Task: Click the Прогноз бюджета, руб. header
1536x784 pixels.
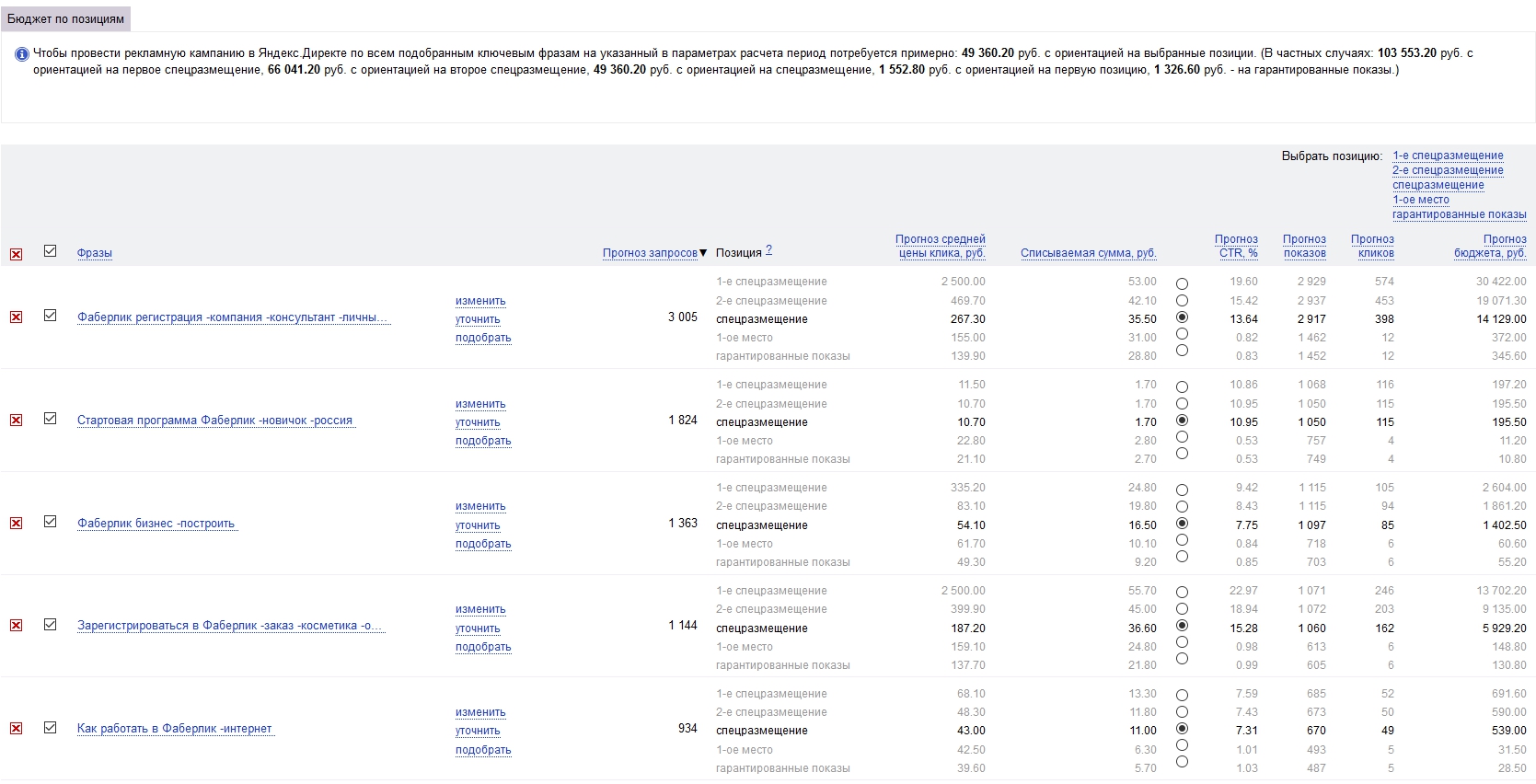Action: point(1490,246)
